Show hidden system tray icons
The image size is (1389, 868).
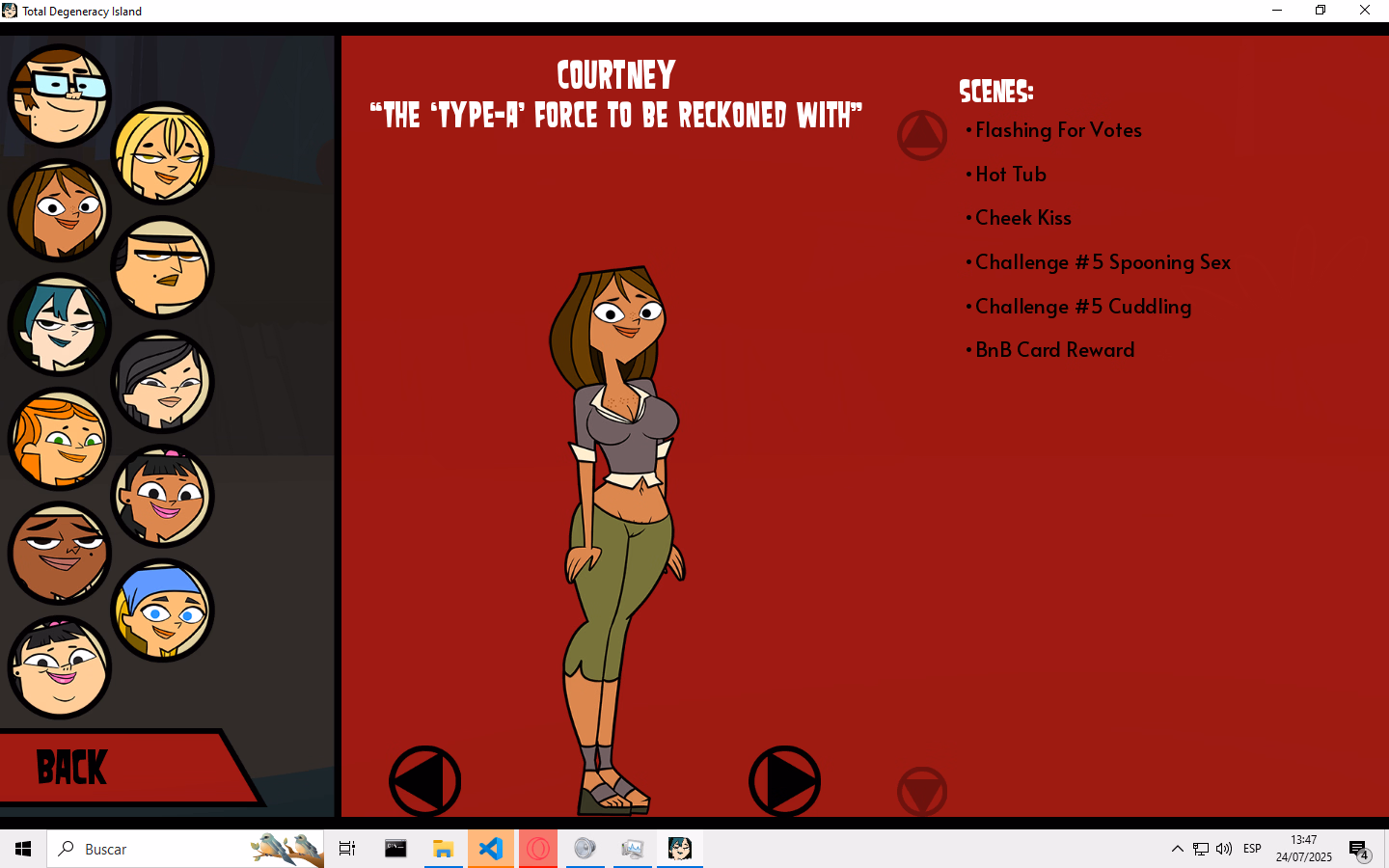(1177, 849)
